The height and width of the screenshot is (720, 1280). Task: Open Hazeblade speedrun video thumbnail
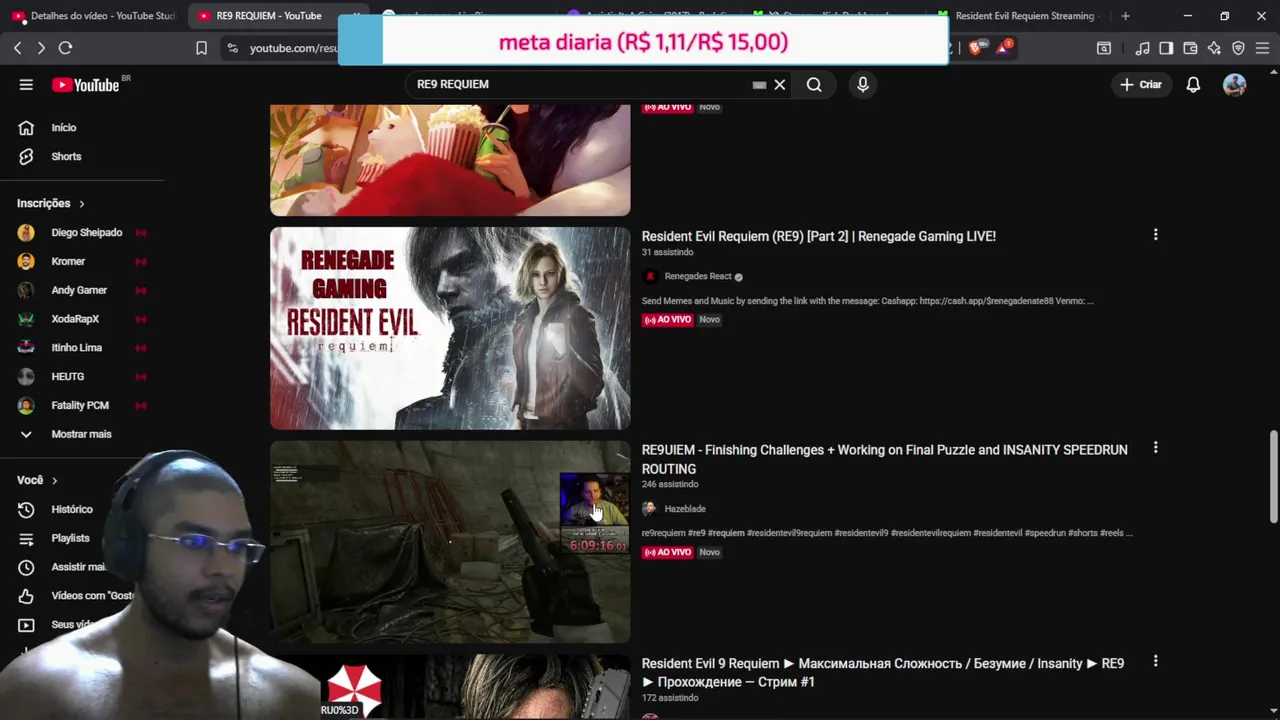pyautogui.click(x=450, y=542)
